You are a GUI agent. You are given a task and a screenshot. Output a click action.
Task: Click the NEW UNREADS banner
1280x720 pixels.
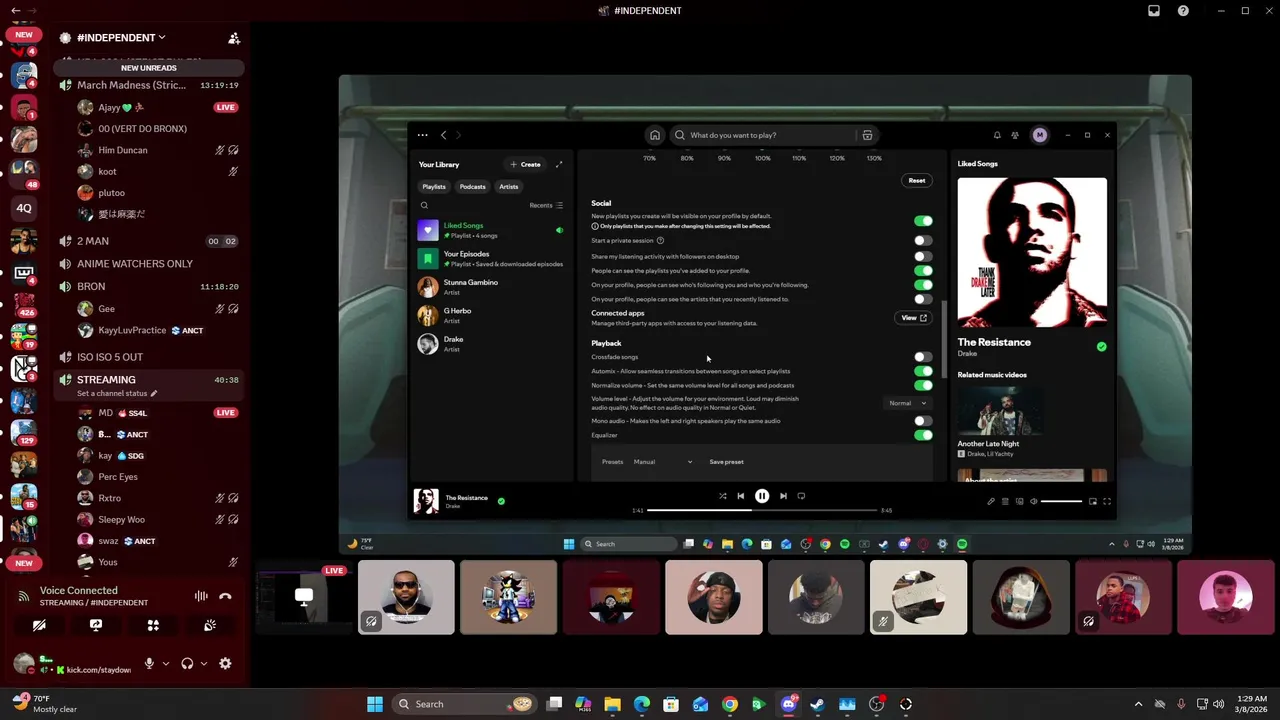point(148,68)
